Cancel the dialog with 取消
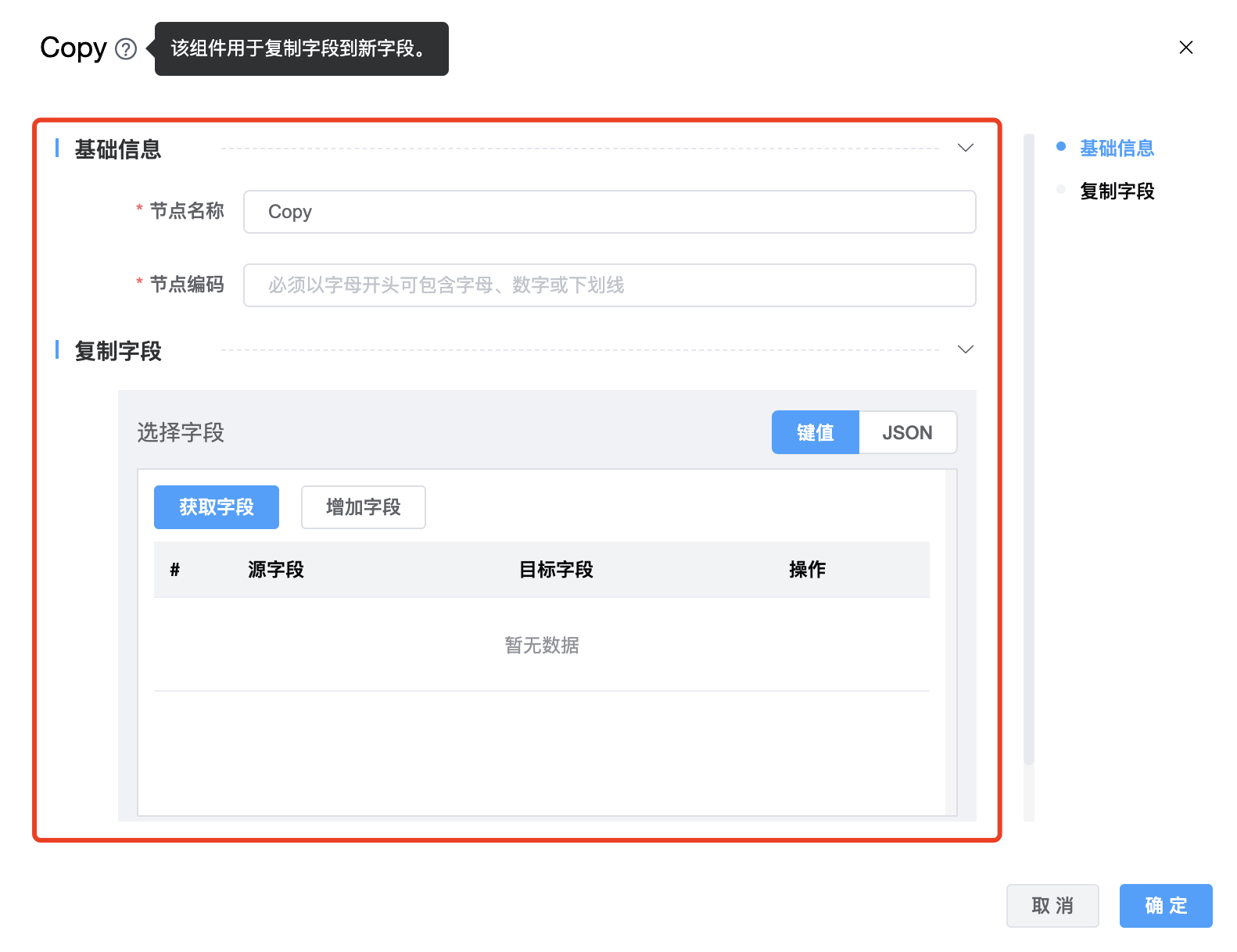The height and width of the screenshot is (952, 1237). 1052,906
